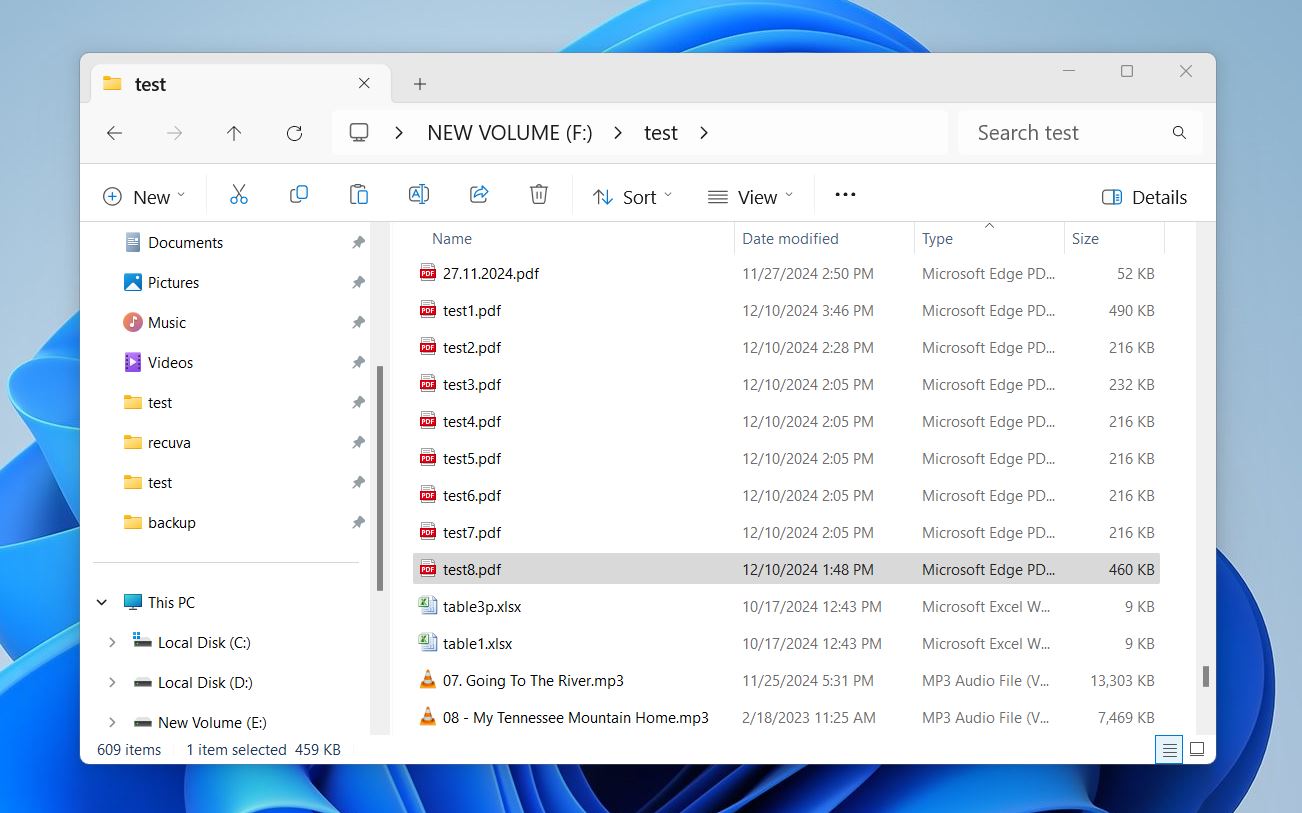Open the See more toolbar menu
The width and height of the screenshot is (1302, 813).
pyautogui.click(x=844, y=195)
